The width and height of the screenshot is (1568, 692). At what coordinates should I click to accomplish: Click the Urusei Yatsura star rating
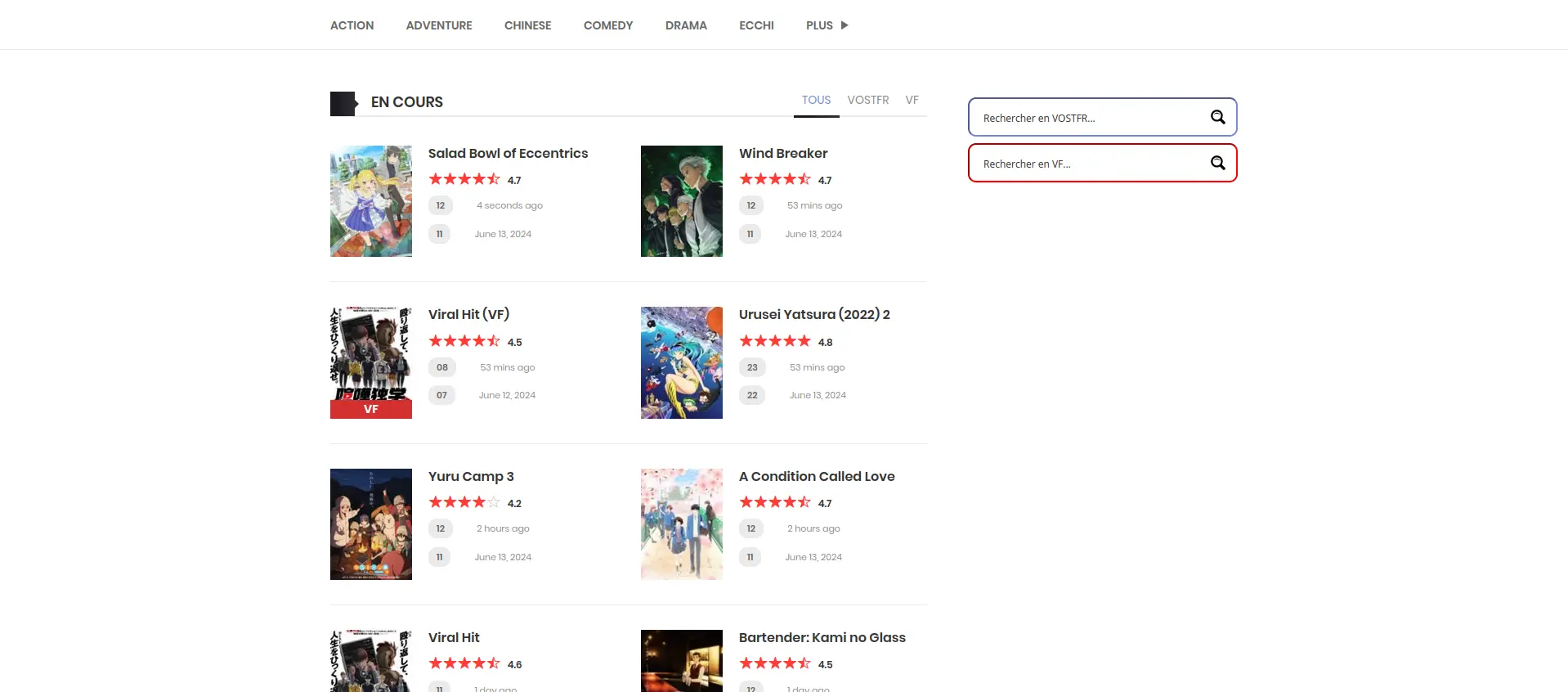pos(775,341)
